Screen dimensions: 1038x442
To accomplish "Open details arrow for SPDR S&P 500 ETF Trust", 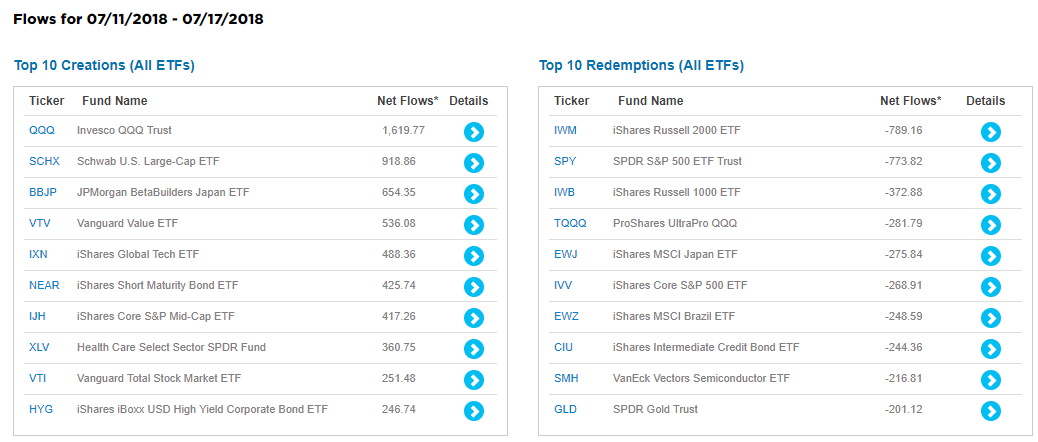I will 990,163.
